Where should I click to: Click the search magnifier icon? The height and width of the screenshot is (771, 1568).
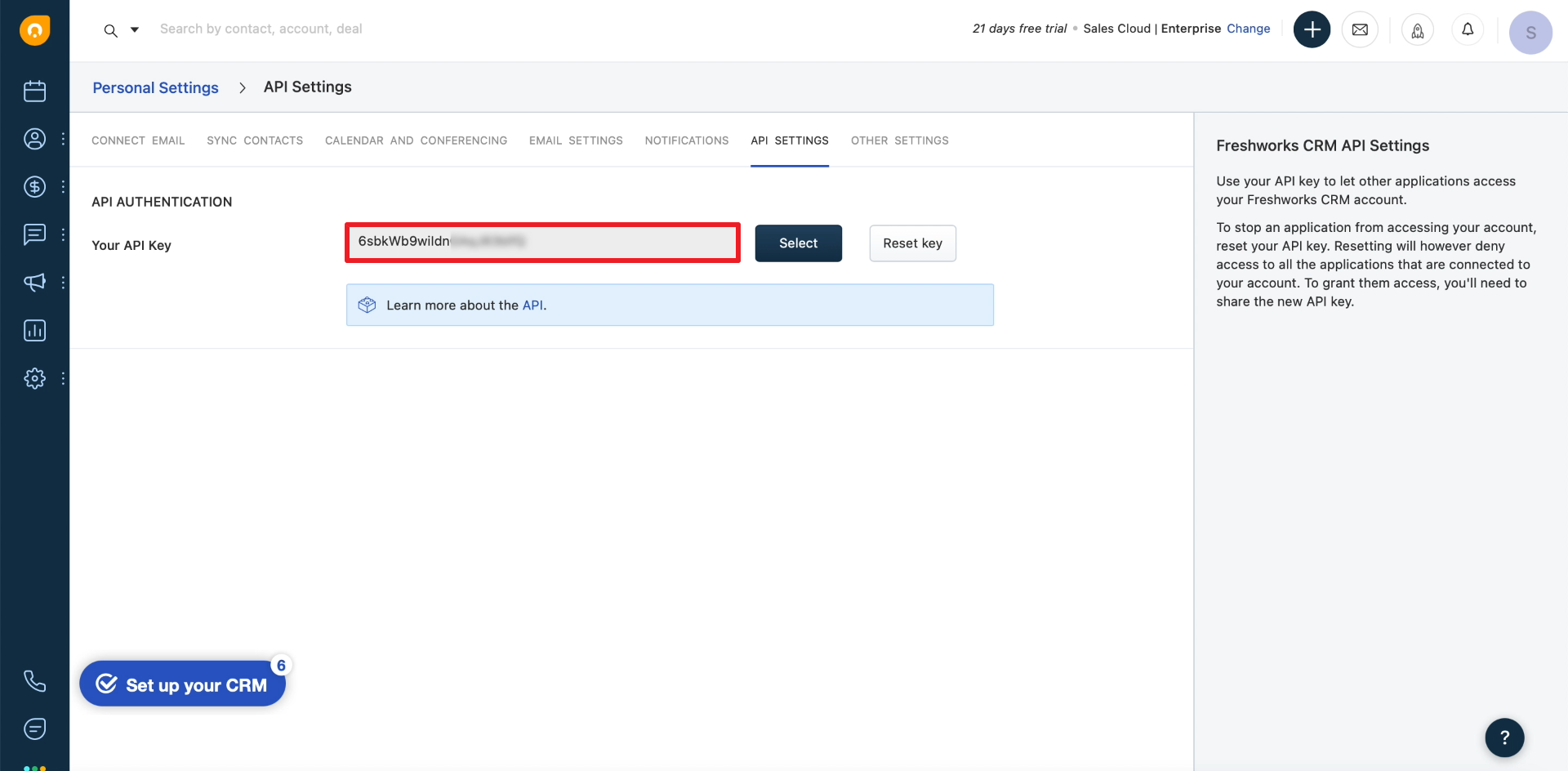point(111,31)
